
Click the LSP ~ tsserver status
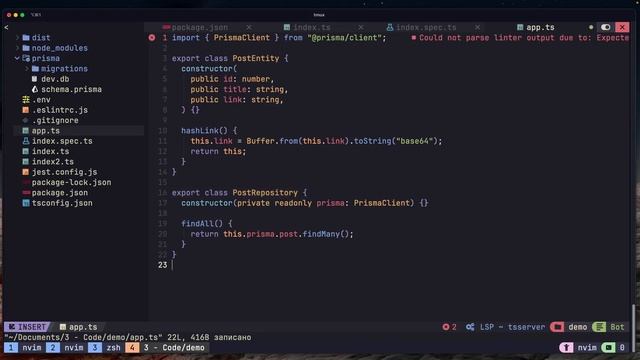[x=512, y=327]
